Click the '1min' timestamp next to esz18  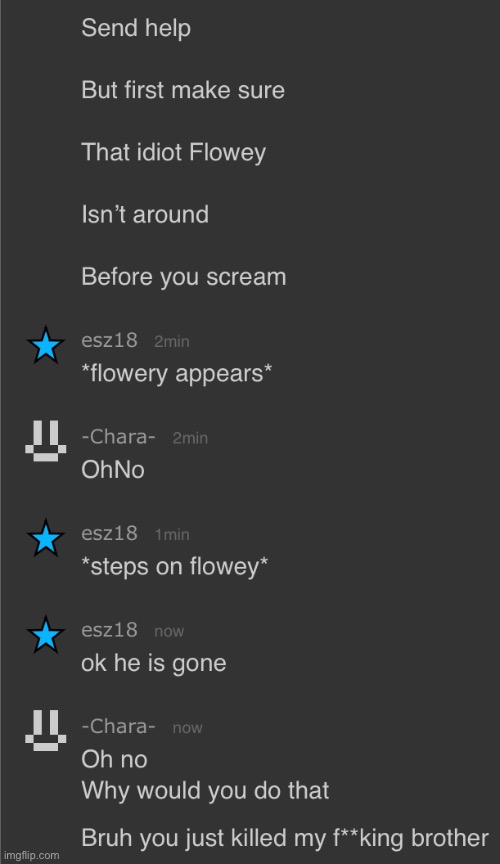click(x=172, y=534)
